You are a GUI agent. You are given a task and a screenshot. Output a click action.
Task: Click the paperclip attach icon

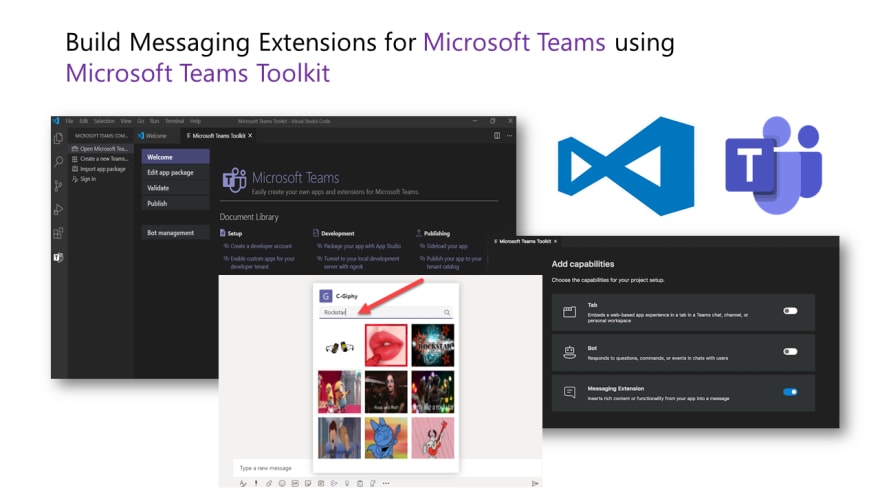pos(269,483)
